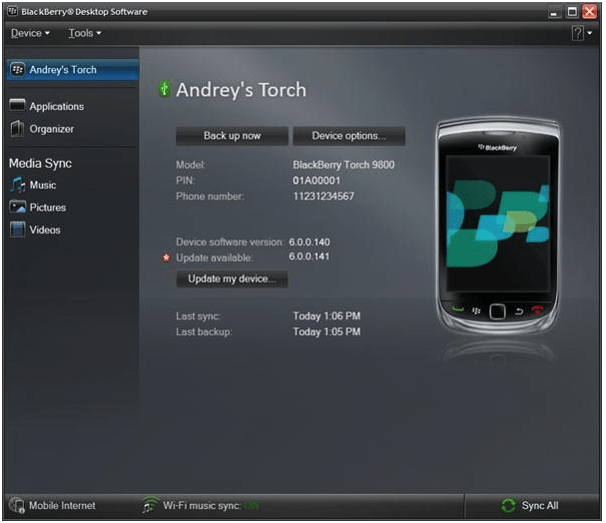Click the Sync All button
The width and height of the screenshot is (606, 523).
tap(532, 506)
